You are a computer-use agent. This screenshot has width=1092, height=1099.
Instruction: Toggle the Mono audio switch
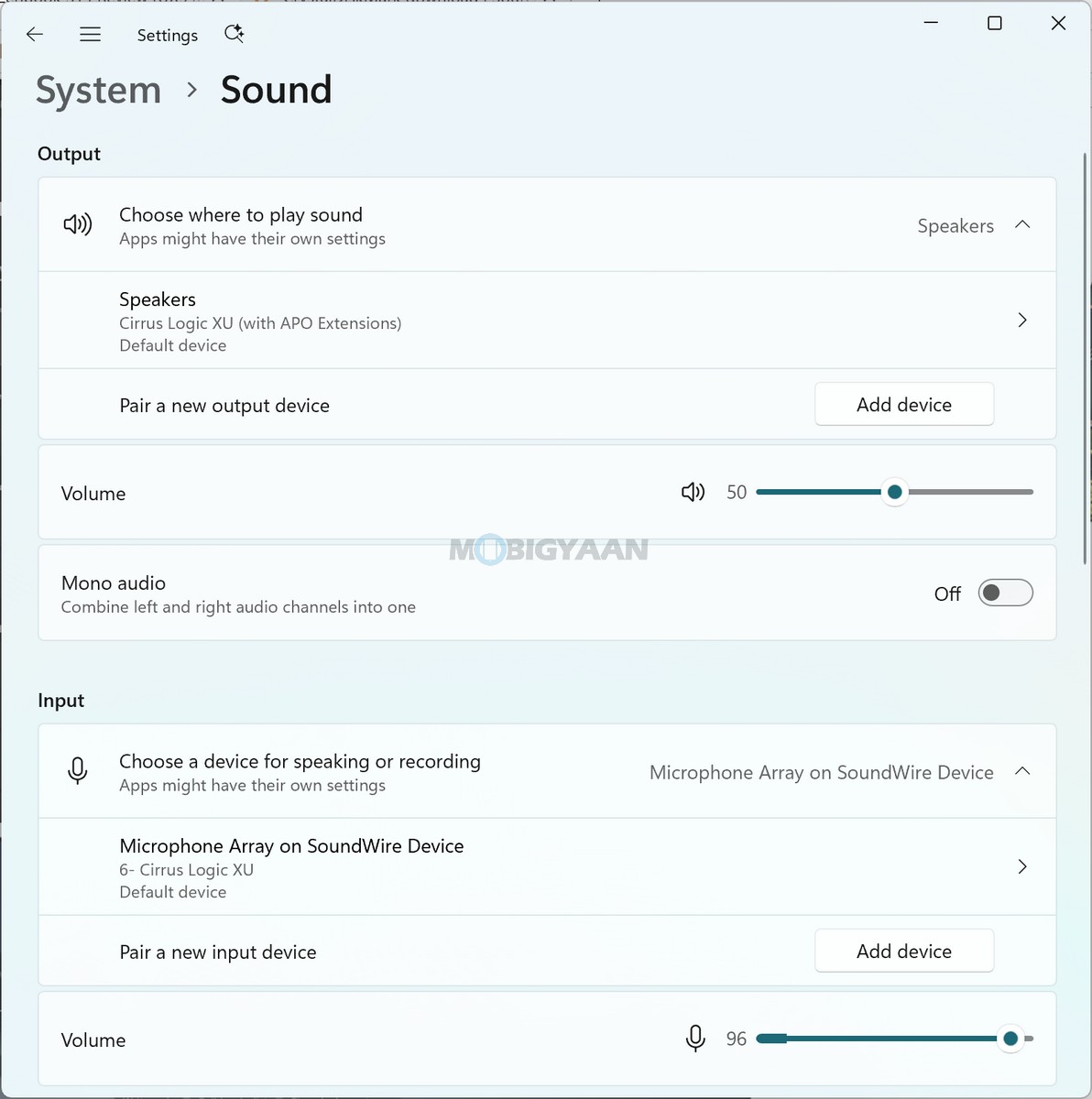(1005, 593)
